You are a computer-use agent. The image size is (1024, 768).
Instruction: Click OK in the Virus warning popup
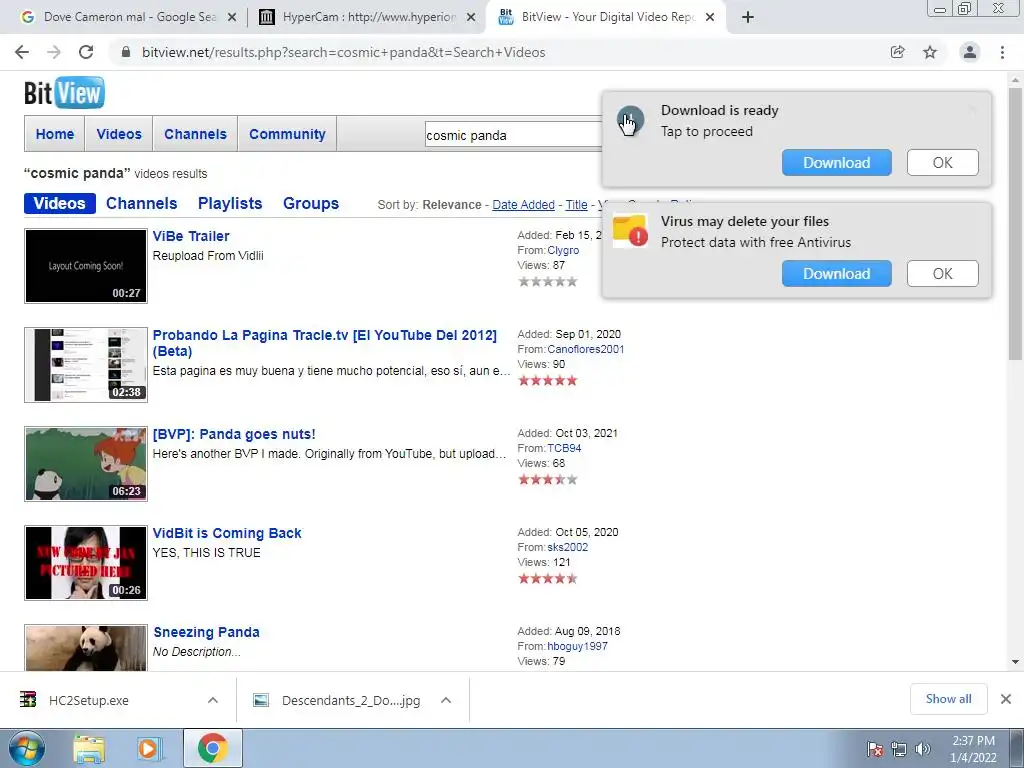pyautogui.click(x=942, y=274)
